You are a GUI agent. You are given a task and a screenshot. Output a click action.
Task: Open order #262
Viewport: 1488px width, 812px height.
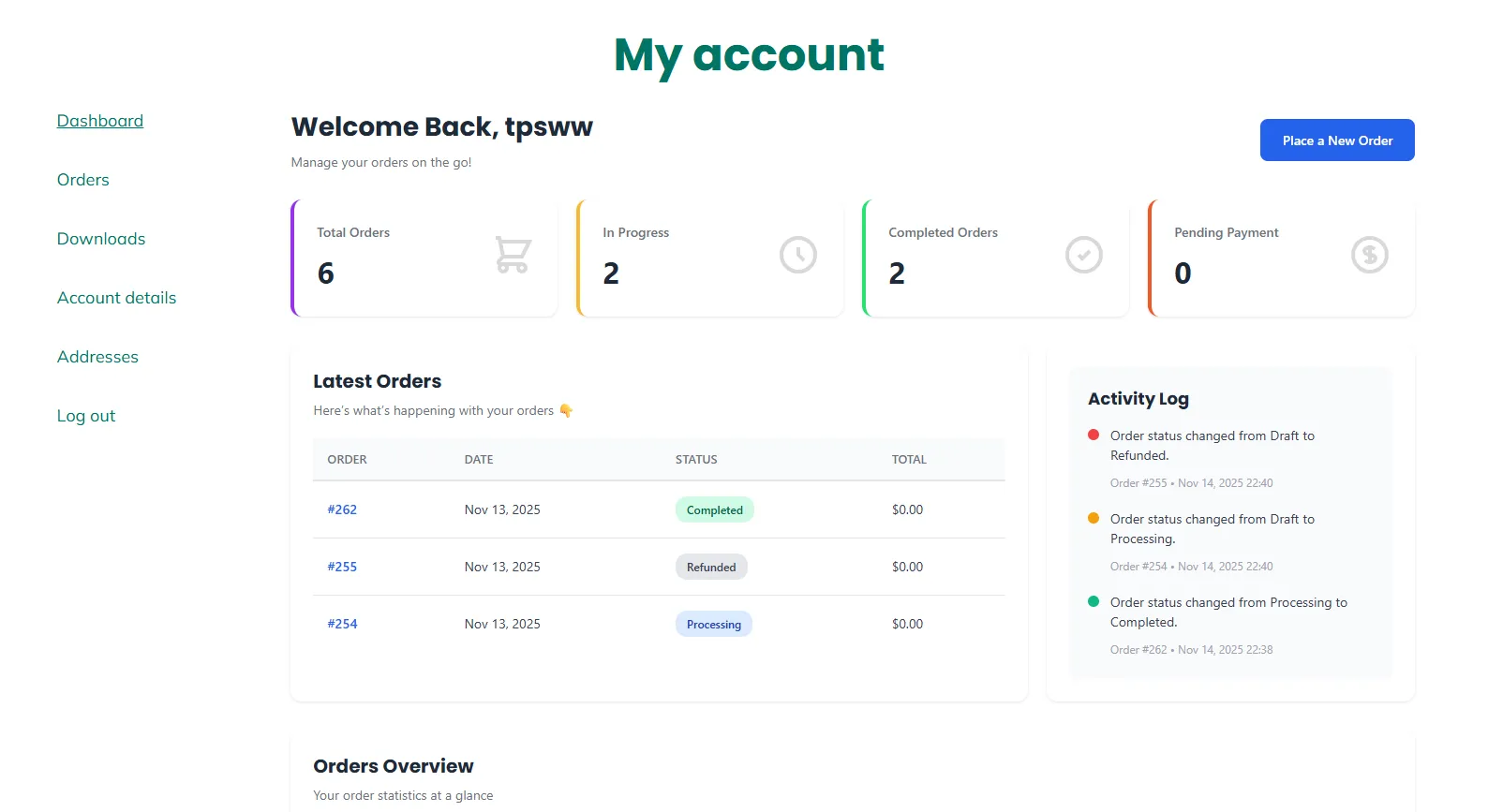[342, 509]
